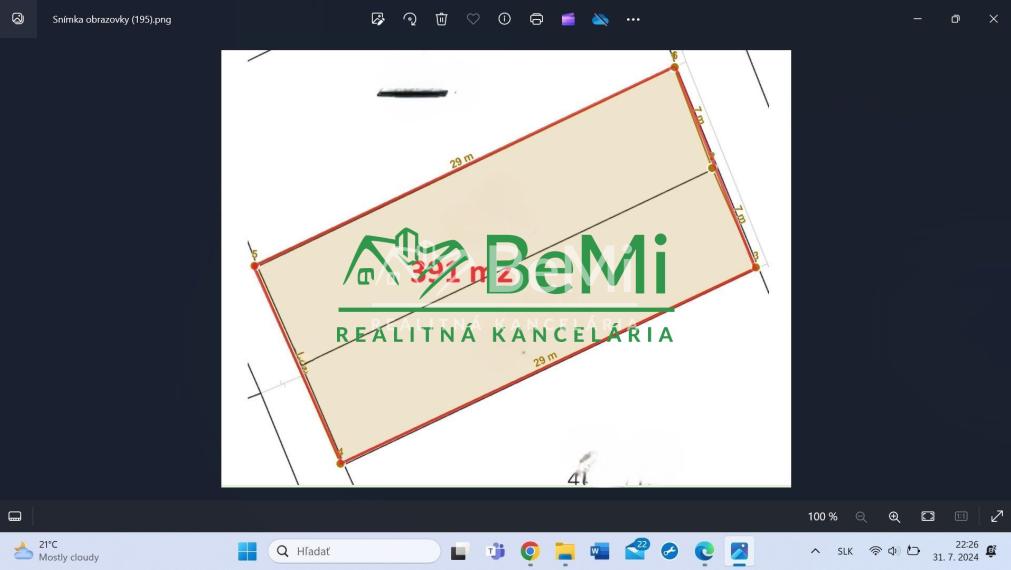Switch the SLK keyboard language
Viewport: 1011px width, 570px height.
click(x=845, y=551)
